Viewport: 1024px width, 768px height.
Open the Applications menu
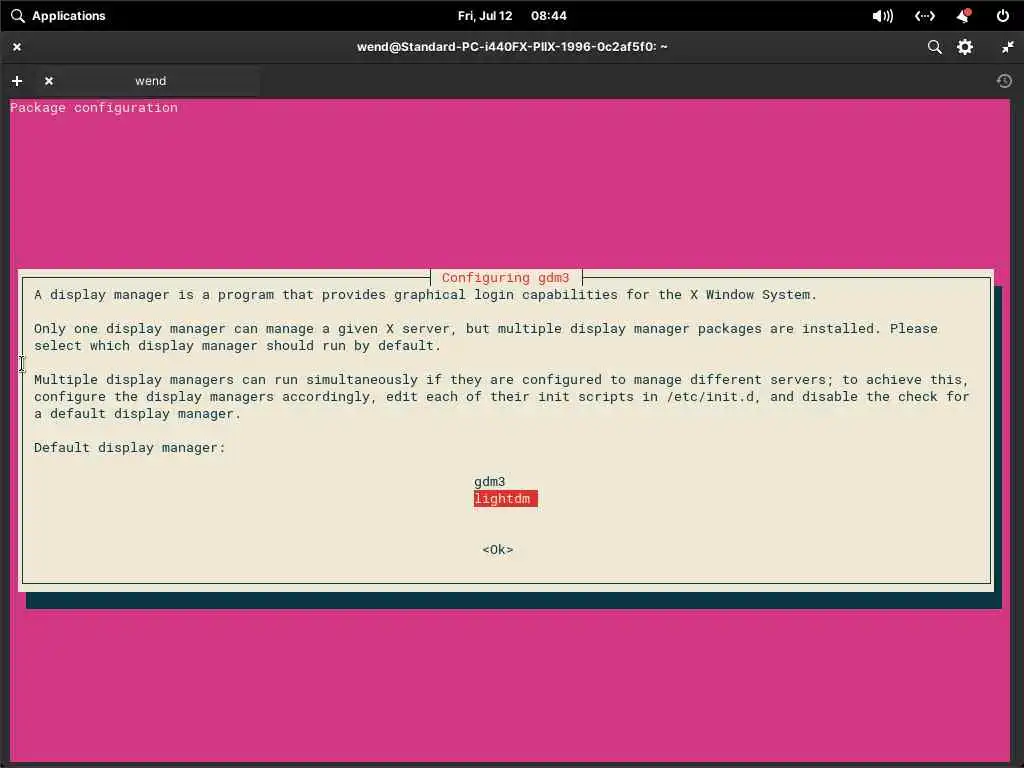(59, 16)
